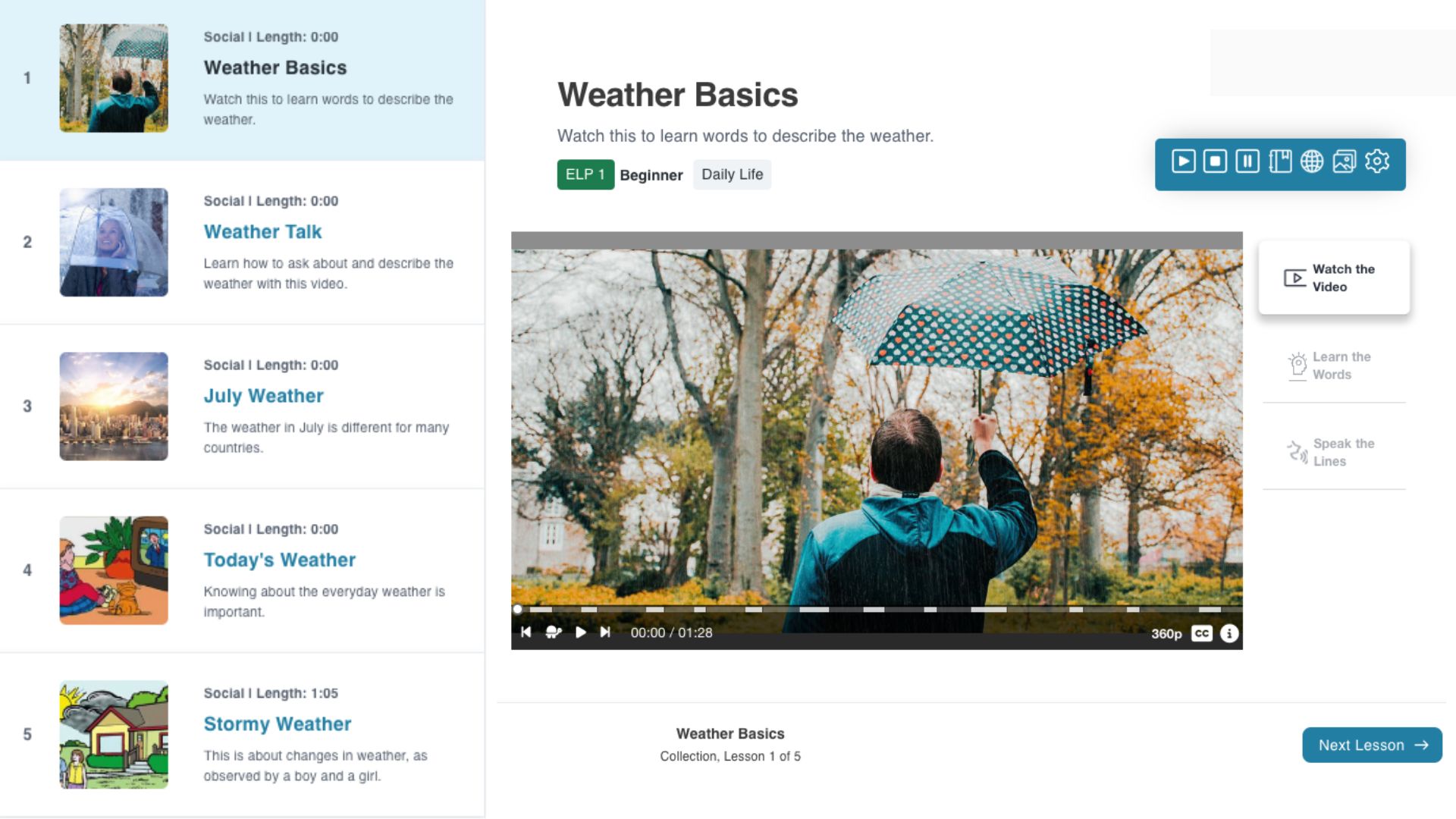Screen dimensions: 1456x819
Task: Select 360p video quality setting
Action: tap(1164, 632)
